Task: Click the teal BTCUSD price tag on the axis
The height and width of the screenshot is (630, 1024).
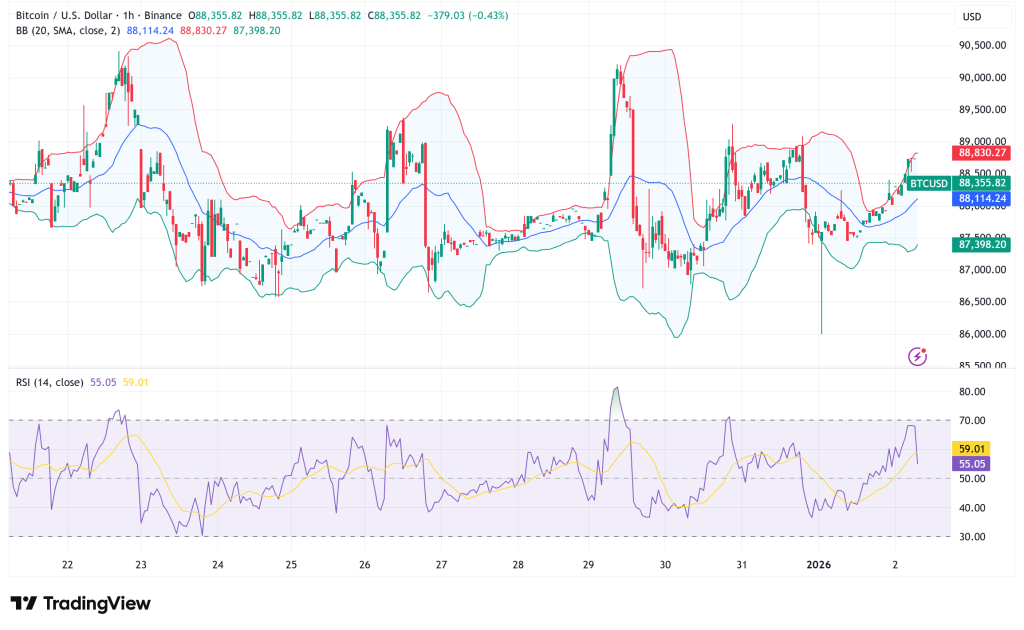Action: click(x=928, y=184)
